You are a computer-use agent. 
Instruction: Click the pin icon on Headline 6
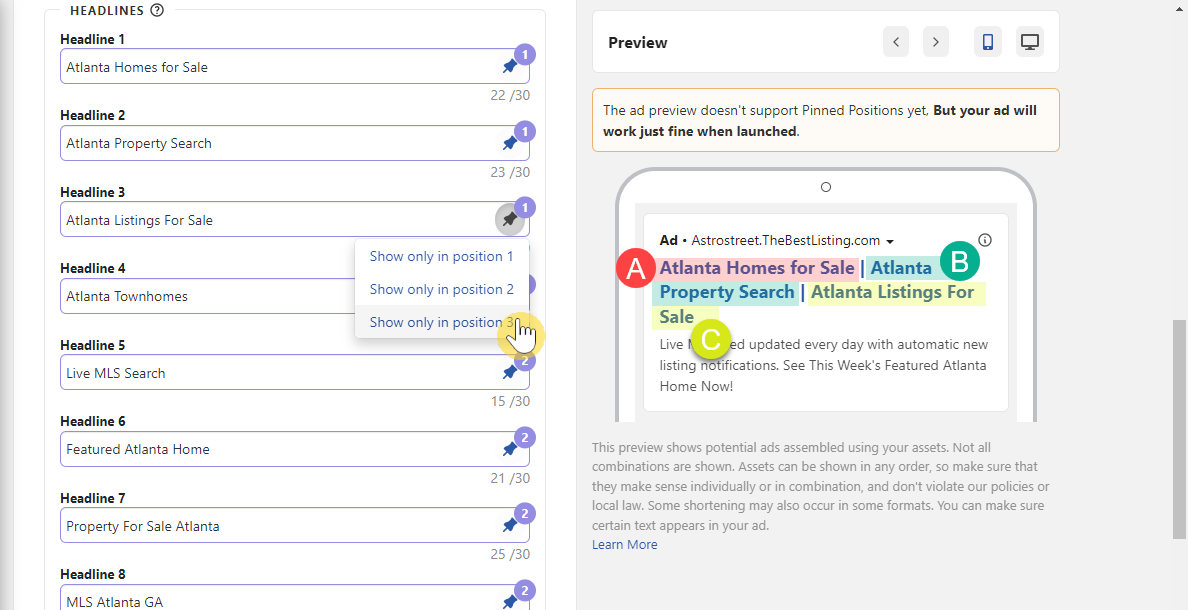(x=510, y=449)
